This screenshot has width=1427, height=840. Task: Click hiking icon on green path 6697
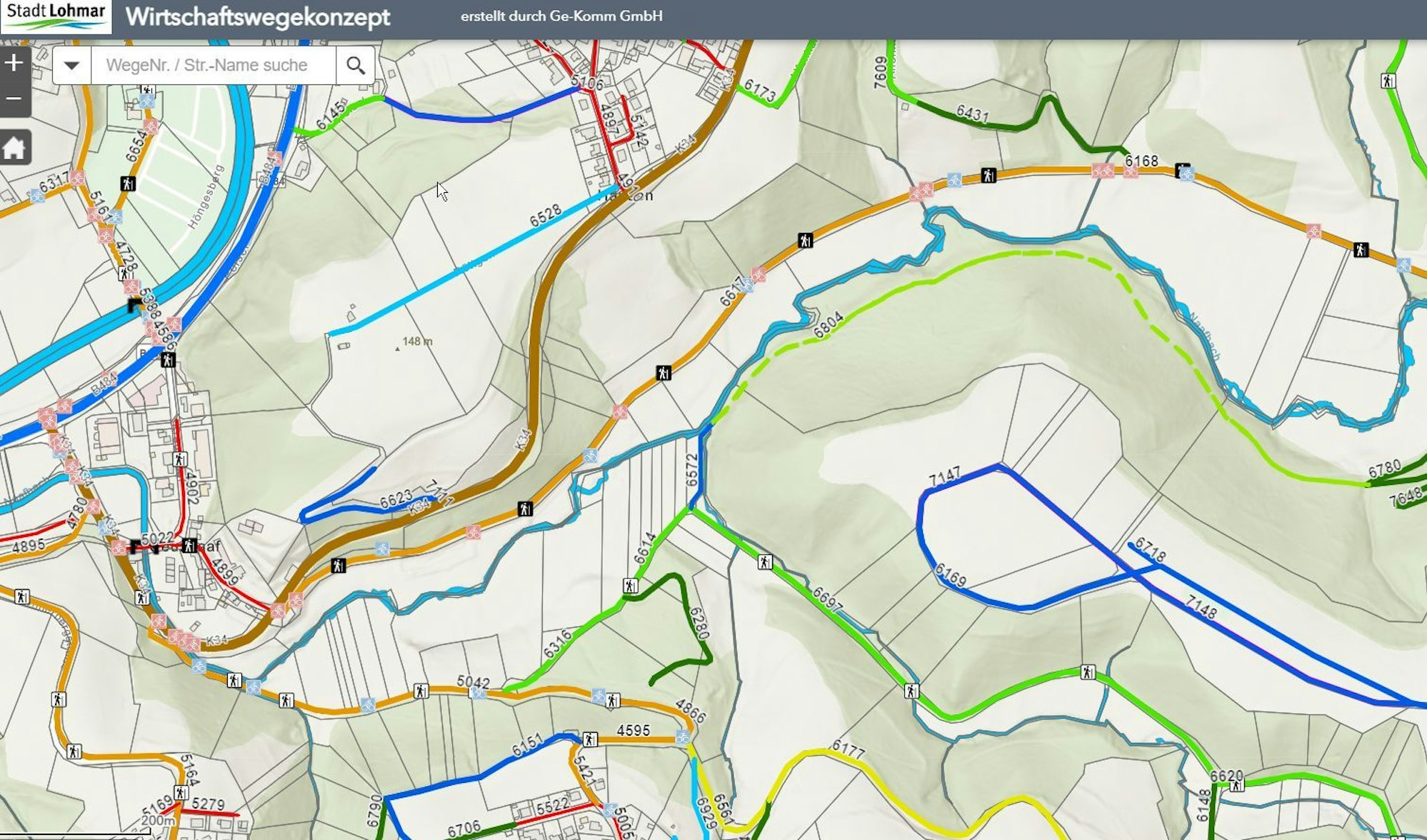pos(765,562)
